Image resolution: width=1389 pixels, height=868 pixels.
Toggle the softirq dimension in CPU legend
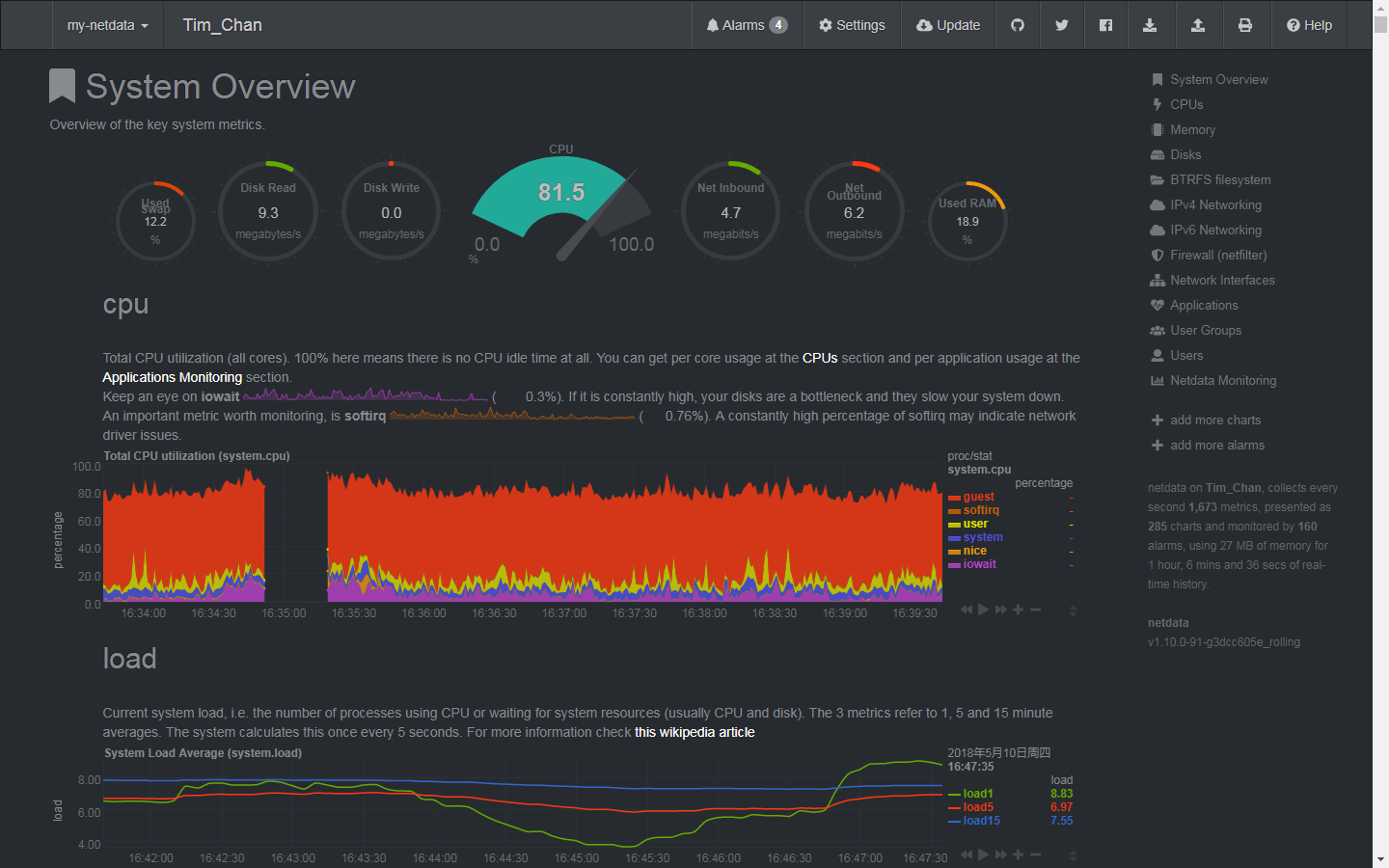point(981,510)
